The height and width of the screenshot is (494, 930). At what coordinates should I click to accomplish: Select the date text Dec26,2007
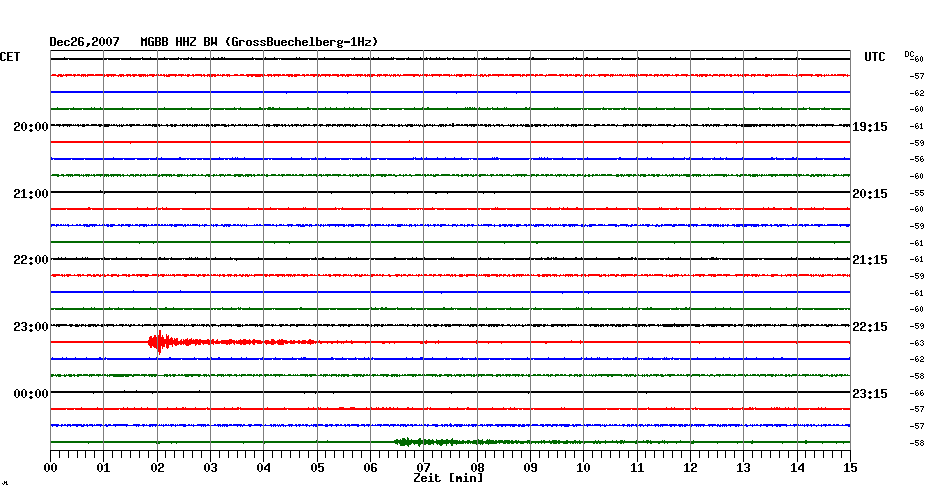click(84, 42)
